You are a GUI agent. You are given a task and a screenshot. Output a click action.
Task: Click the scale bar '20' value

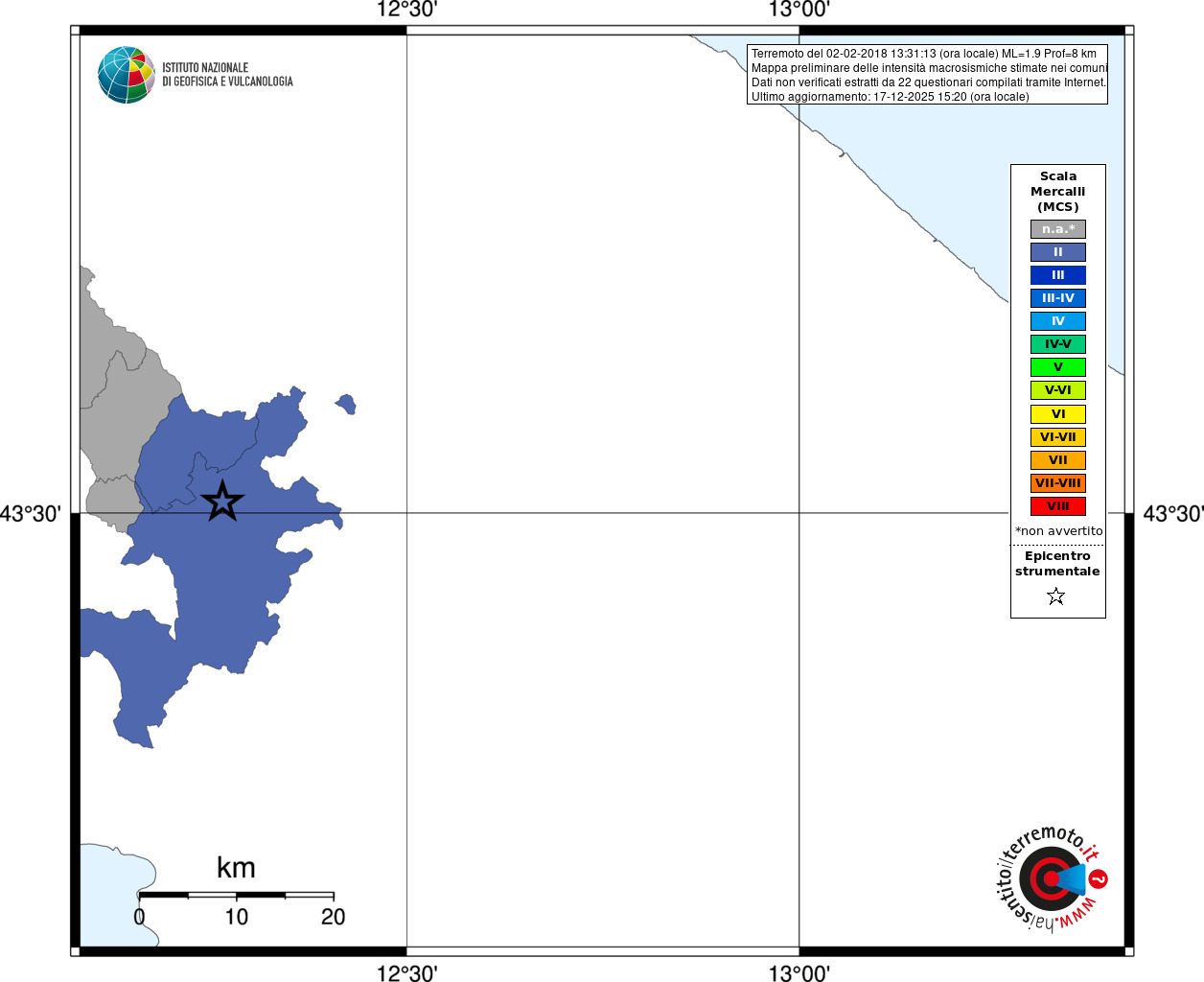[x=333, y=917]
